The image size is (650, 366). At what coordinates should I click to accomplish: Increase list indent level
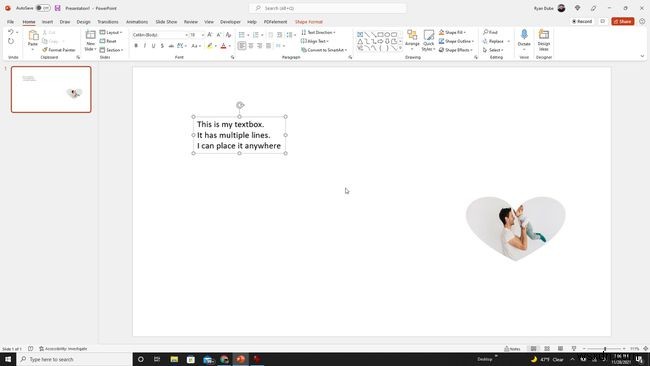coord(279,35)
